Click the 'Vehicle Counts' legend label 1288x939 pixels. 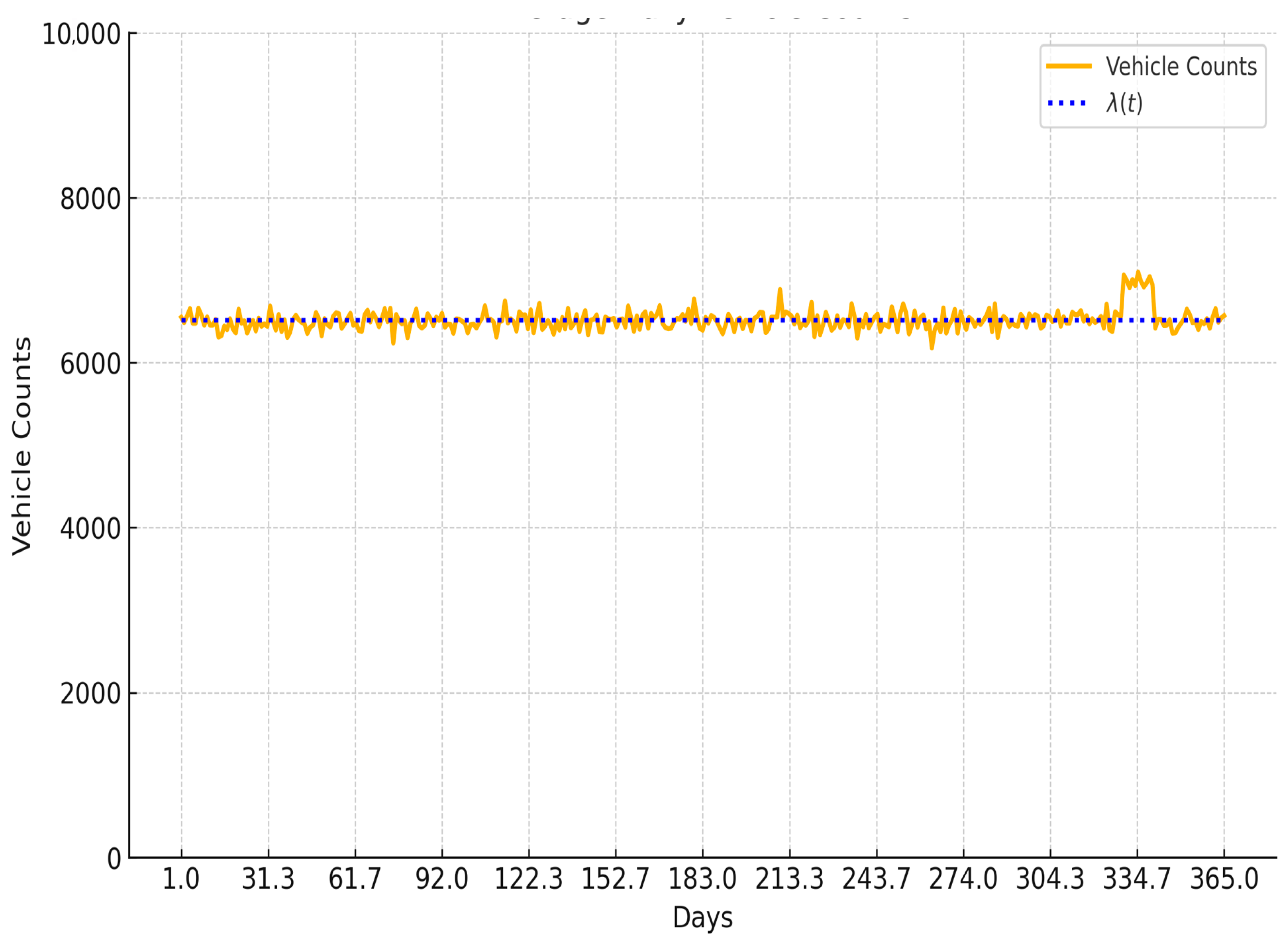(1181, 66)
